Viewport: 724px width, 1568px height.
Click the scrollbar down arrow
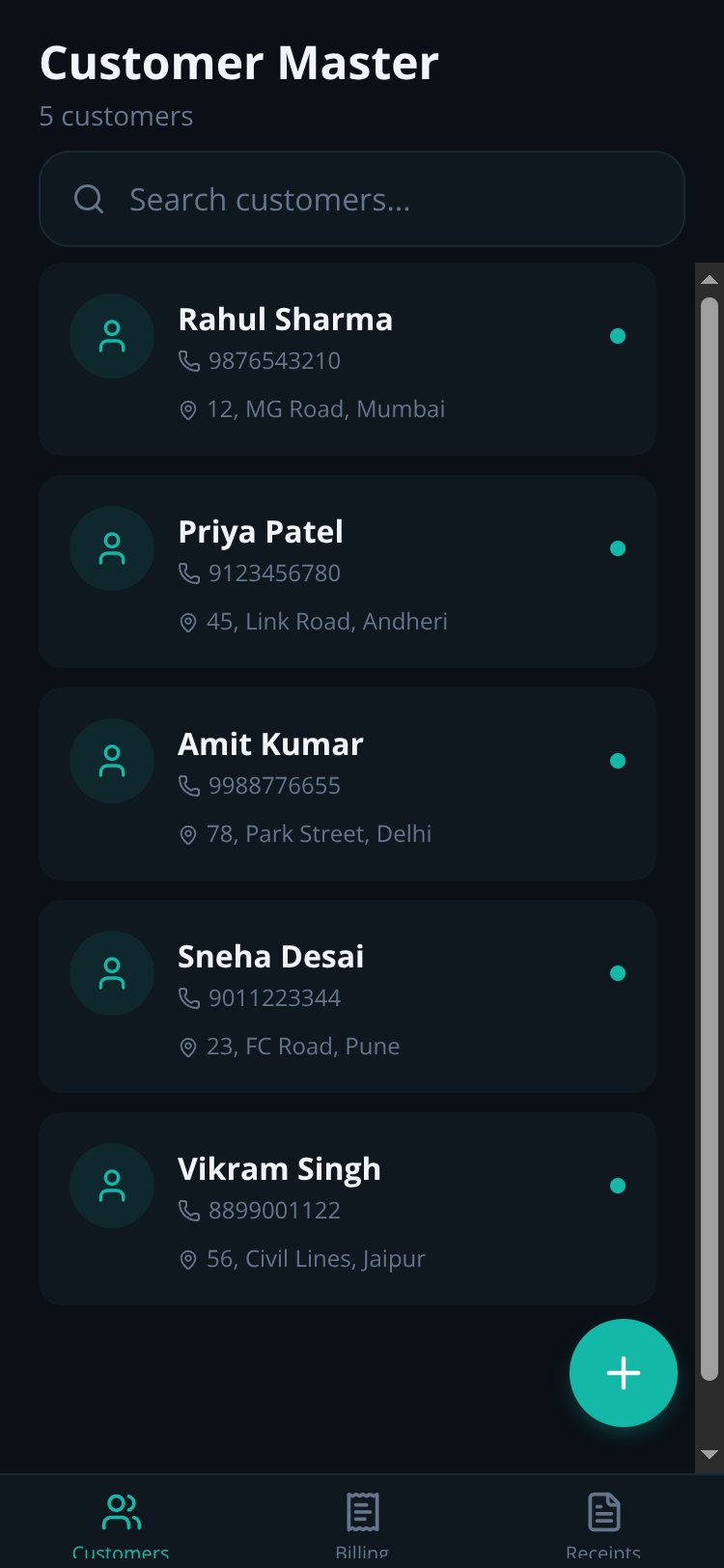[710, 1454]
